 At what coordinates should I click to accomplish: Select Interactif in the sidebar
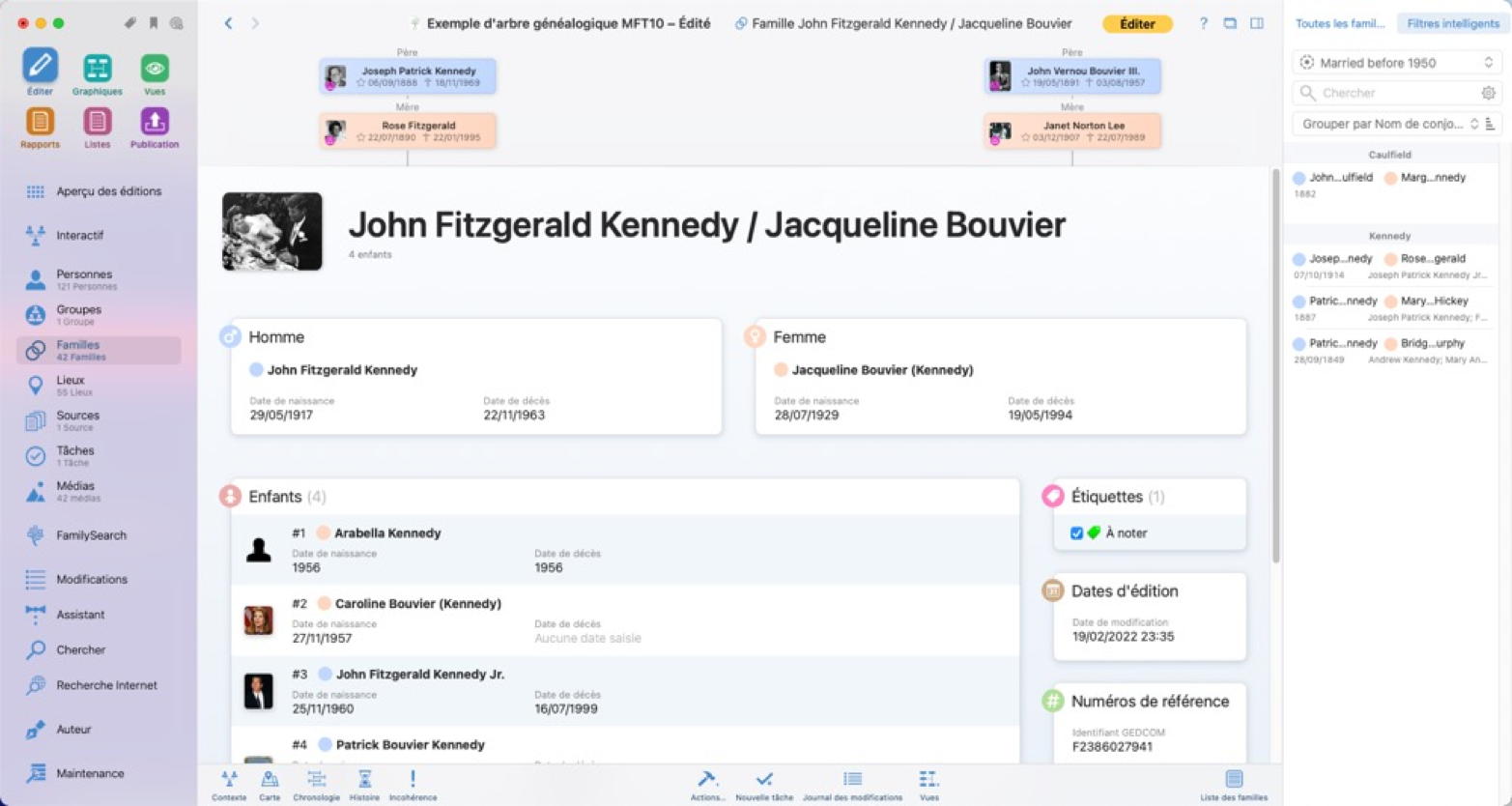tap(99, 235)
